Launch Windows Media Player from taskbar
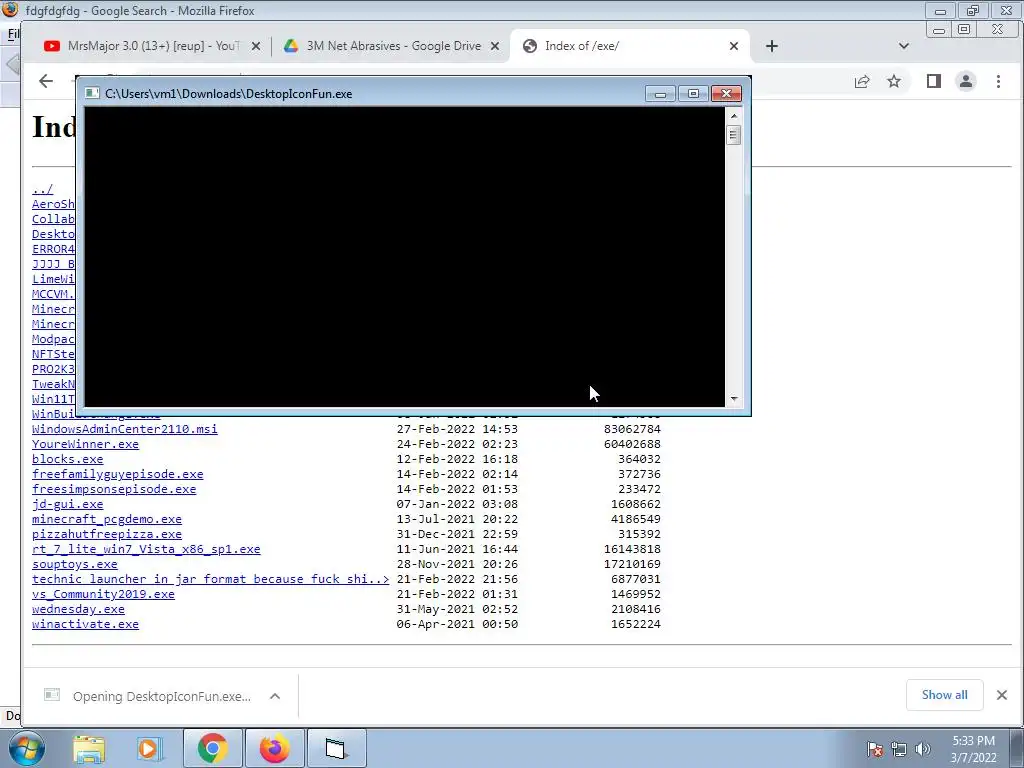1024x768 pixels. (149, 749)
